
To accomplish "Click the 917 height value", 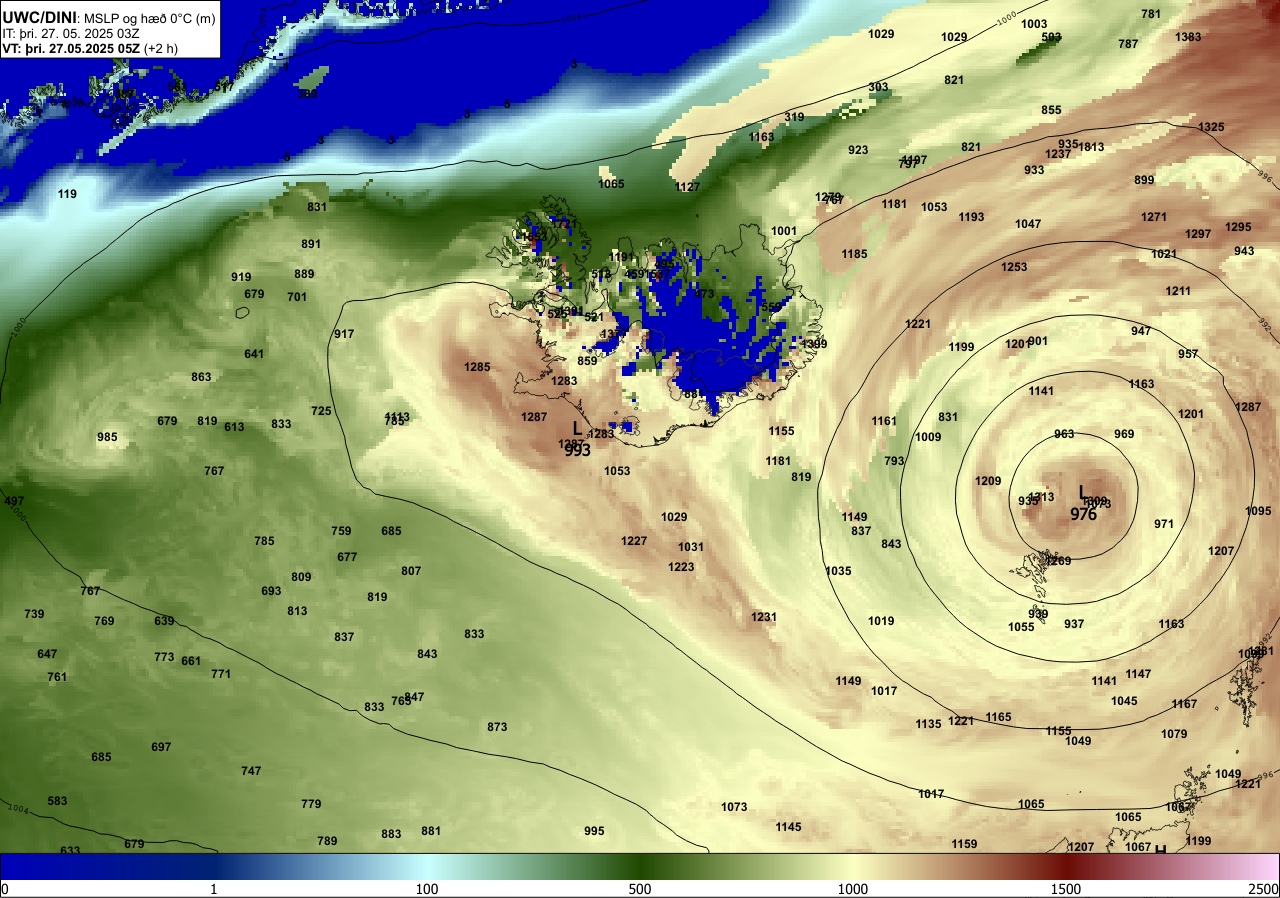I will 344,334.
